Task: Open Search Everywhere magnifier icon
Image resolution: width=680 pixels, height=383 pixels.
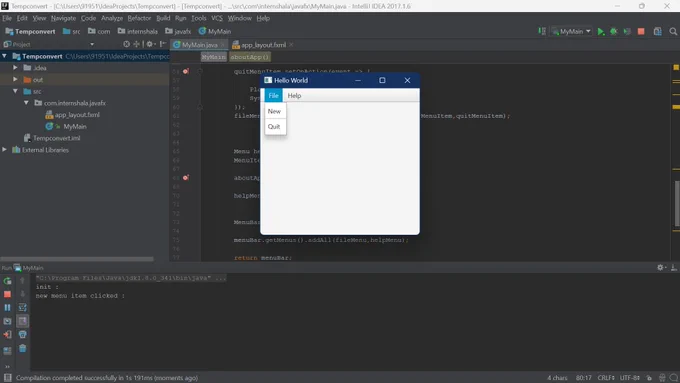Action: pyautogui.click(x=673, y=31)
